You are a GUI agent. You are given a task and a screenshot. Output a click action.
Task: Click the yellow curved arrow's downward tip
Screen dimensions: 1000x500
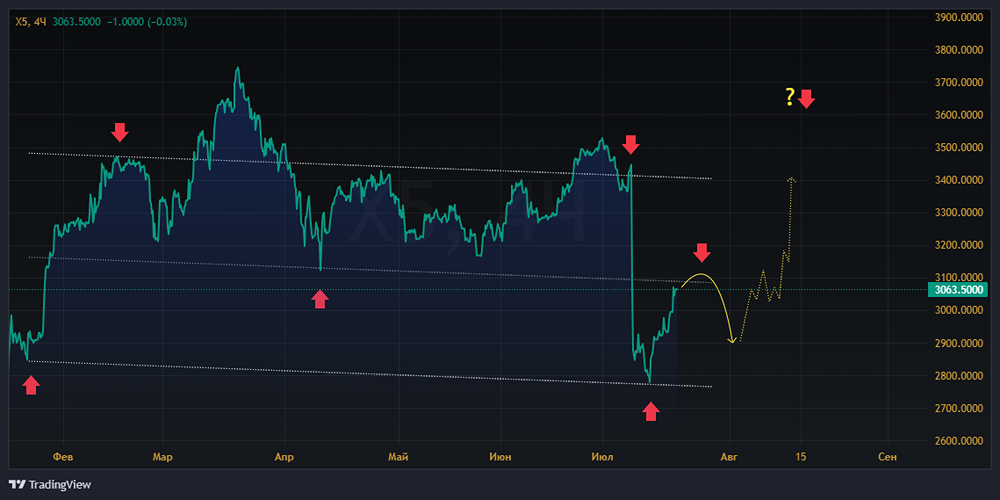[x=733, y=342]
